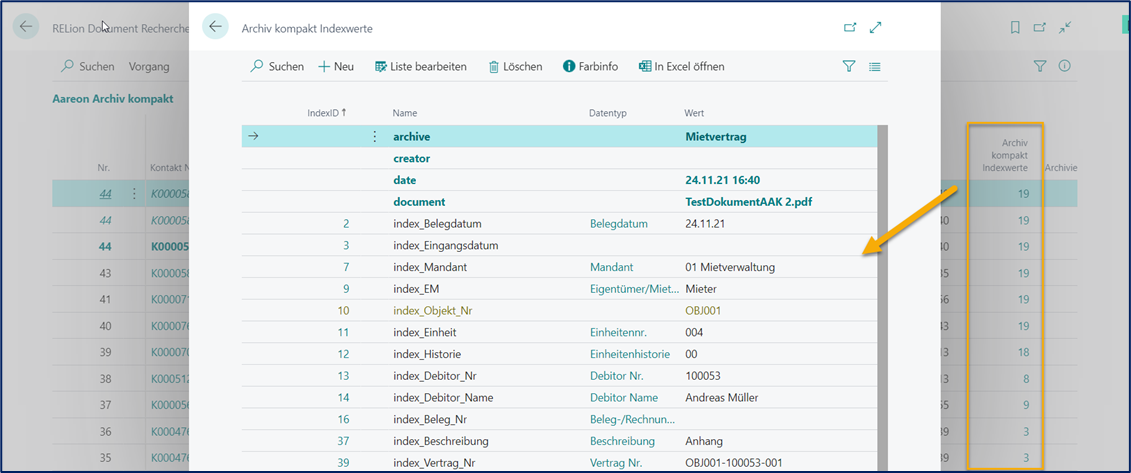Click In Excel öffnen
Screen dimensions: 1131x473
681,67
